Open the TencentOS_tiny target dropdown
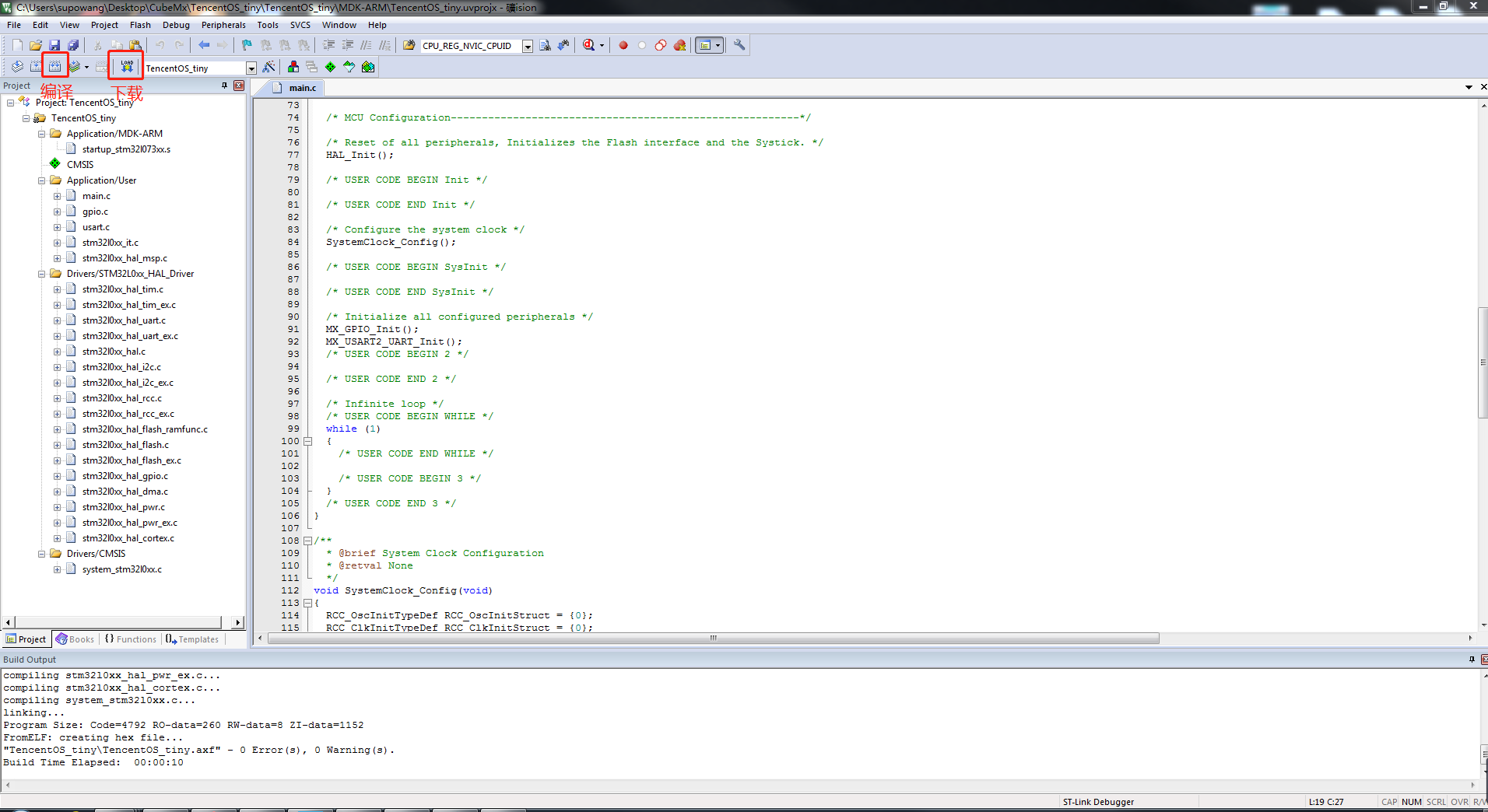 pyautogui.click(x=251, y=68)
